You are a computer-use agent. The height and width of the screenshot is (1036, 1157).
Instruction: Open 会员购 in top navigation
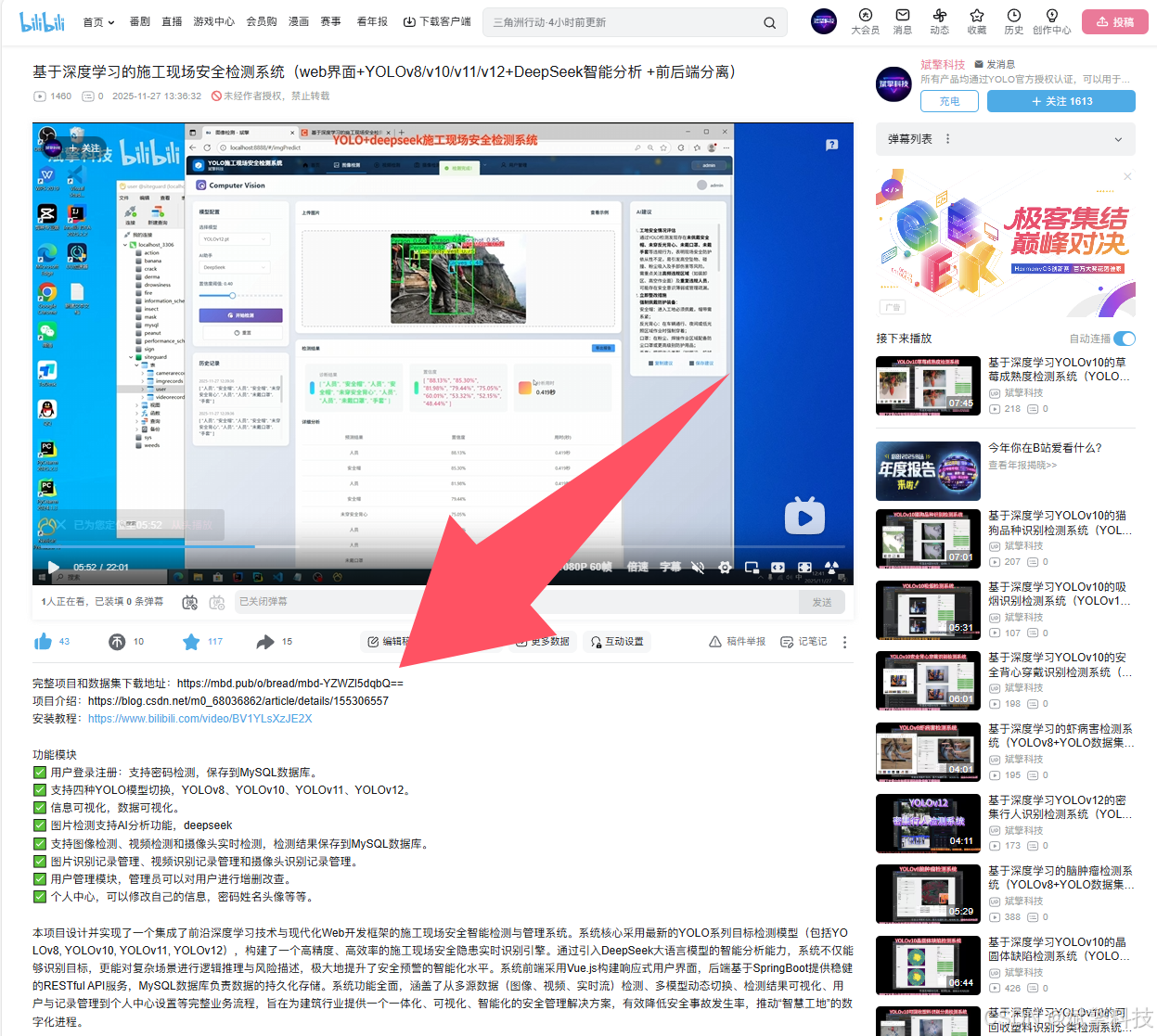click(262, 21)
